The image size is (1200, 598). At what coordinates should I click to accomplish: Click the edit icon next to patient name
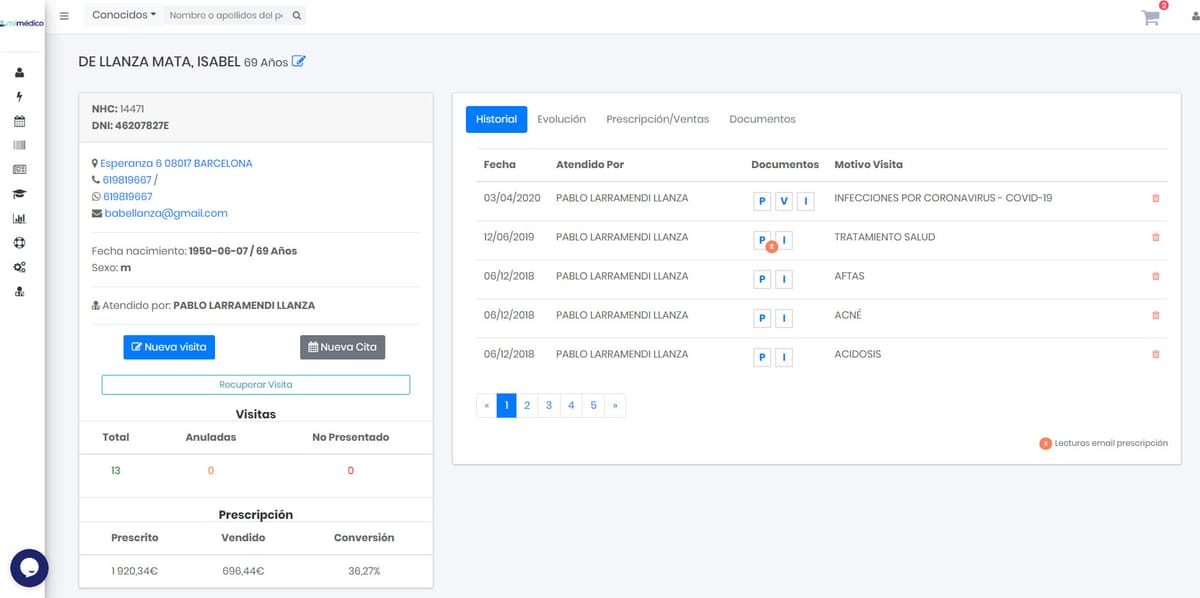pos(298,62)
